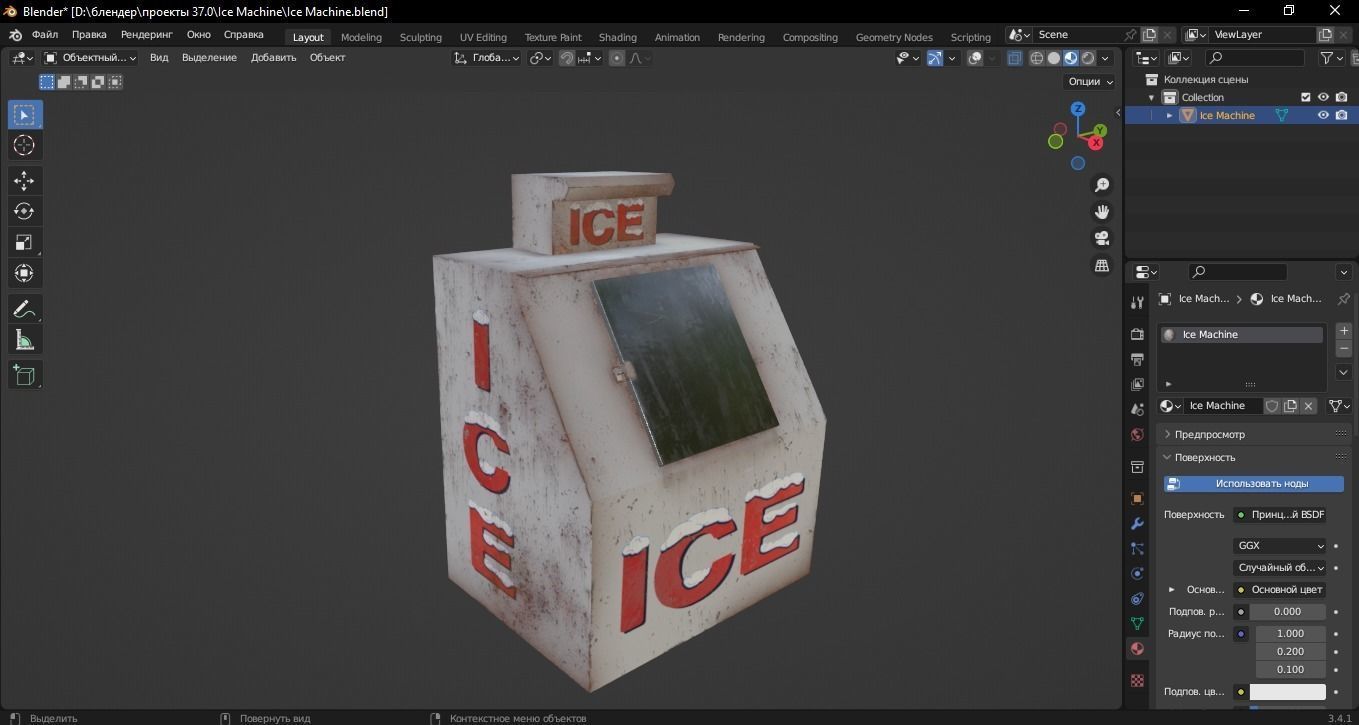Select the Annotate pencil tool
Image resolution: width=1359 pixels, height=725 pixels.
click(x=24, y=309)
